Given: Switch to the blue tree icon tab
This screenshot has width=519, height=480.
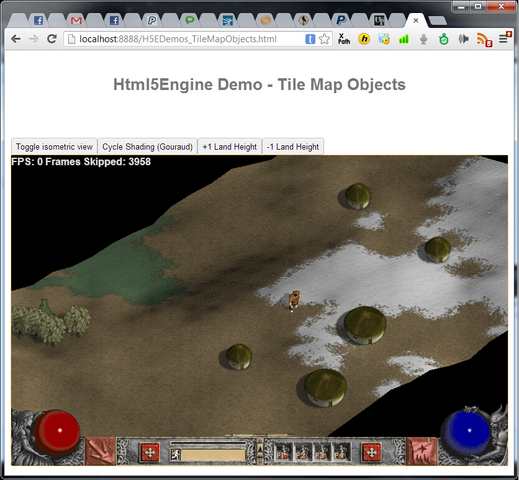Looking at the screenshot, I should (228, 21).
